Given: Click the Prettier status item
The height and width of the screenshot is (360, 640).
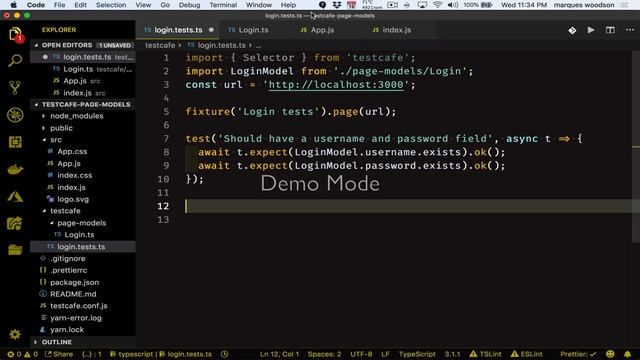Looking at the screenshot, I should [x=578, y=354].
